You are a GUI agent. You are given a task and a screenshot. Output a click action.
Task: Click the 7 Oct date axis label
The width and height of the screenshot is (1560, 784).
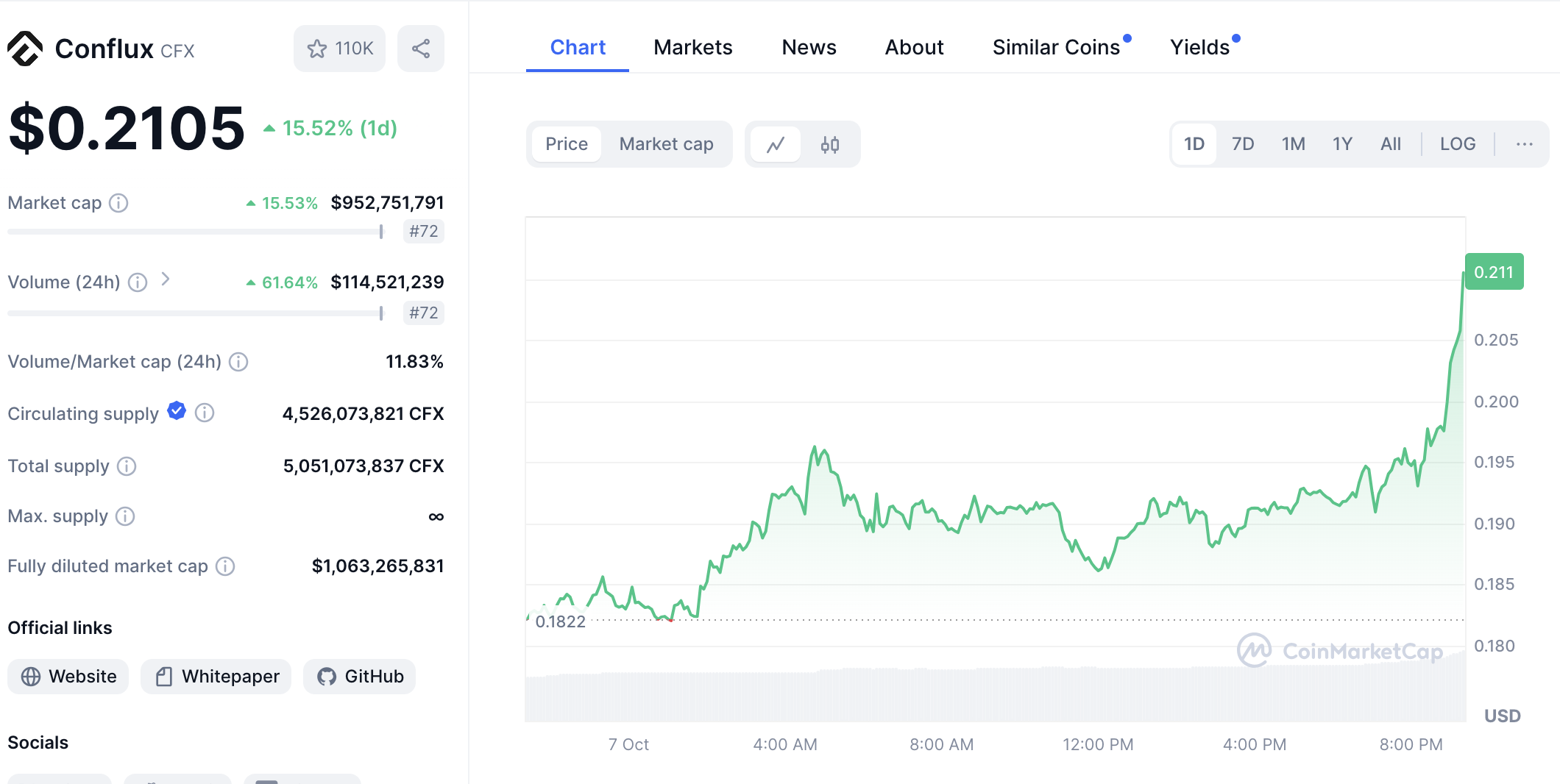pyautogui.click(x=628, y=744)
